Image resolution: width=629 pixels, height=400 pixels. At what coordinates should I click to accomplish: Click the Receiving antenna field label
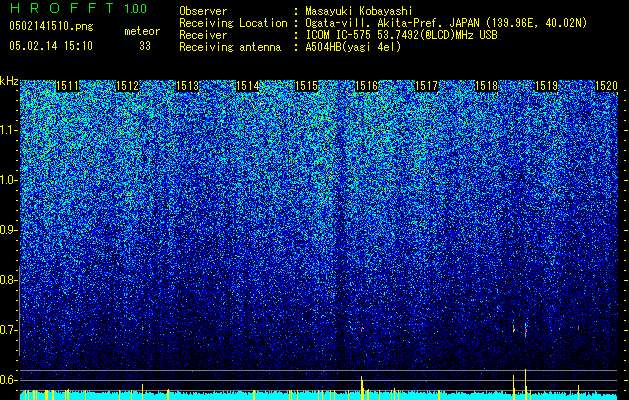point(230,47)
